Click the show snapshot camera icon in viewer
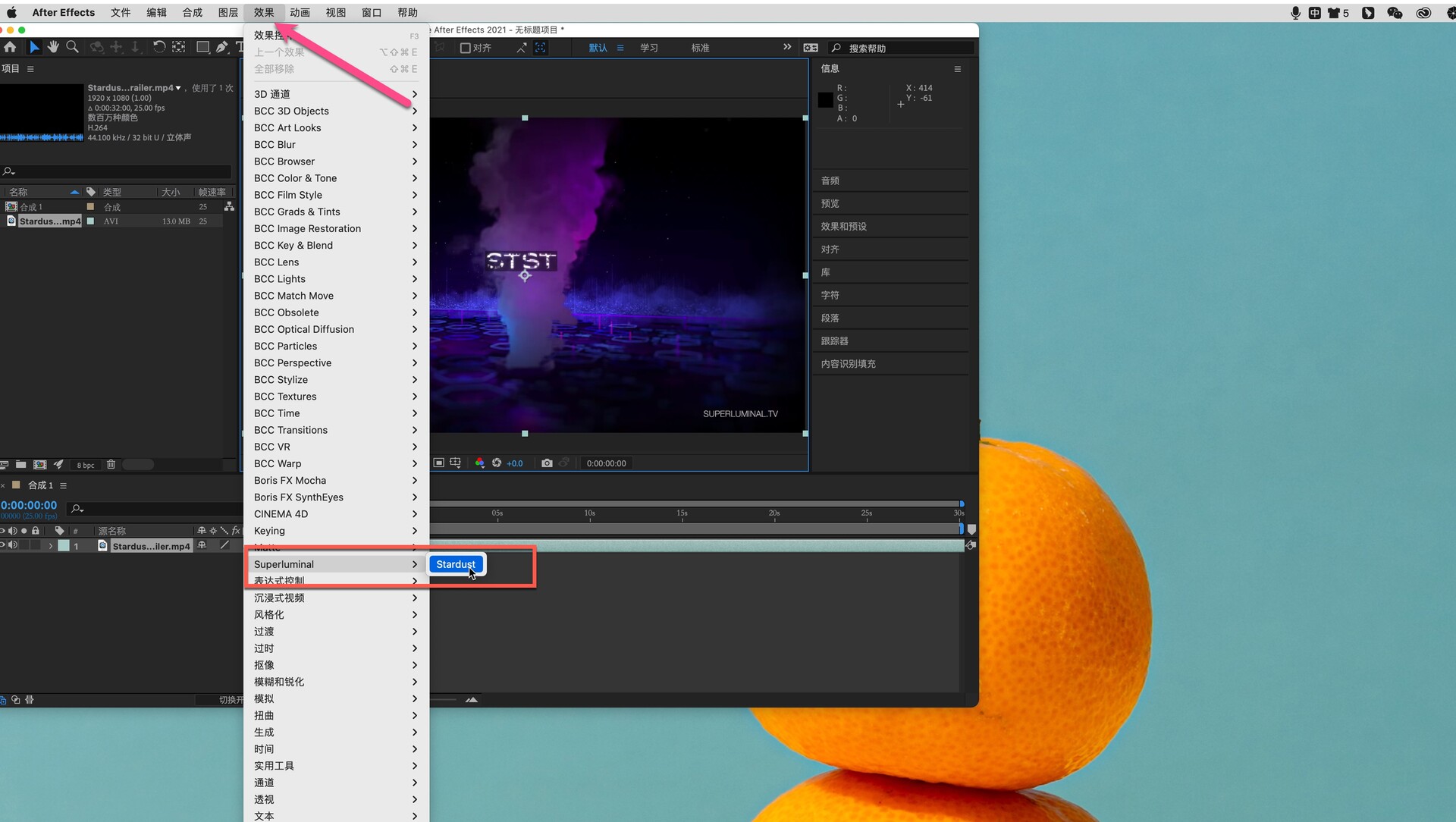The width and height of the screenshot is (1456, 822). tap(547, 463)
